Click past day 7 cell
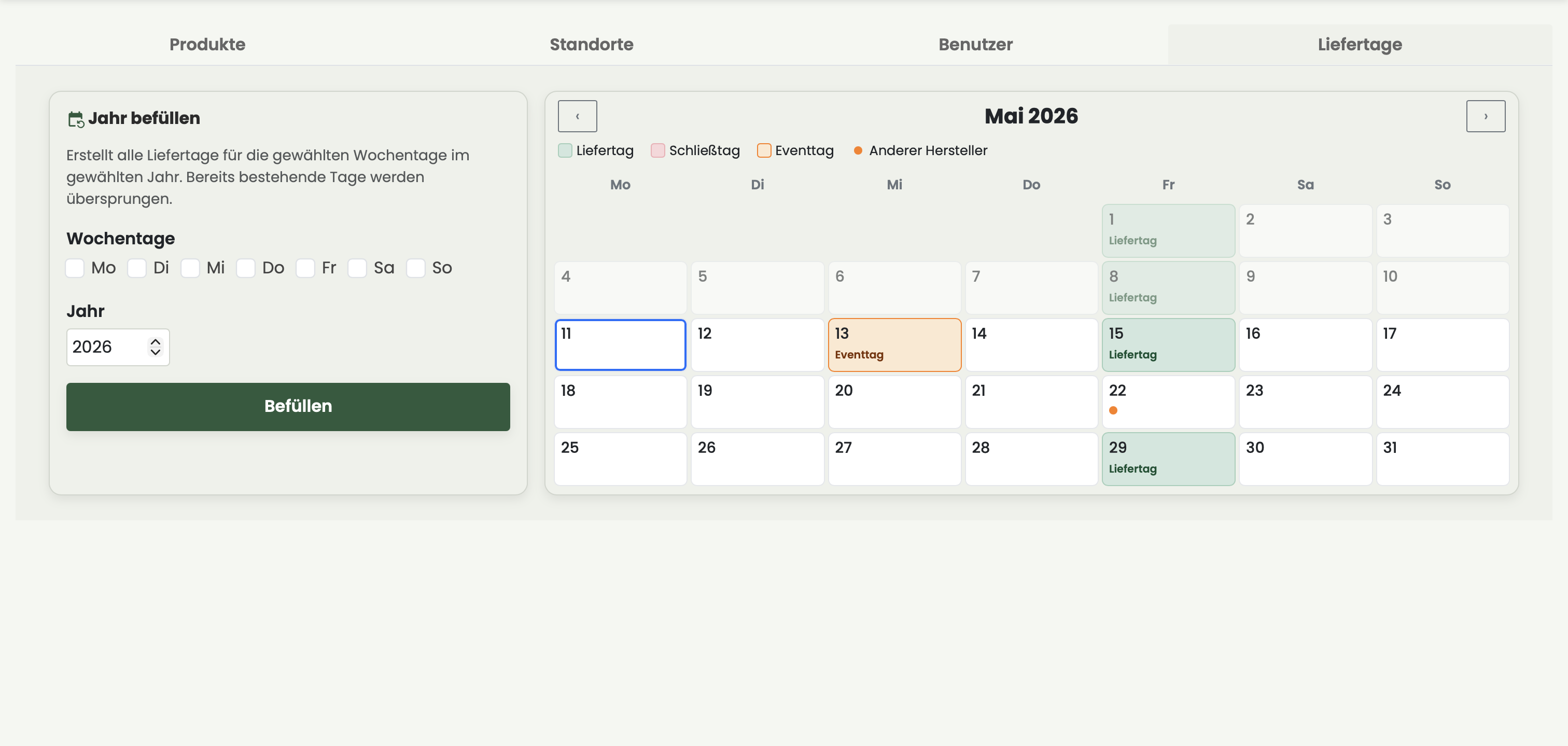The image size is (1568, 746). (1031, 288)
